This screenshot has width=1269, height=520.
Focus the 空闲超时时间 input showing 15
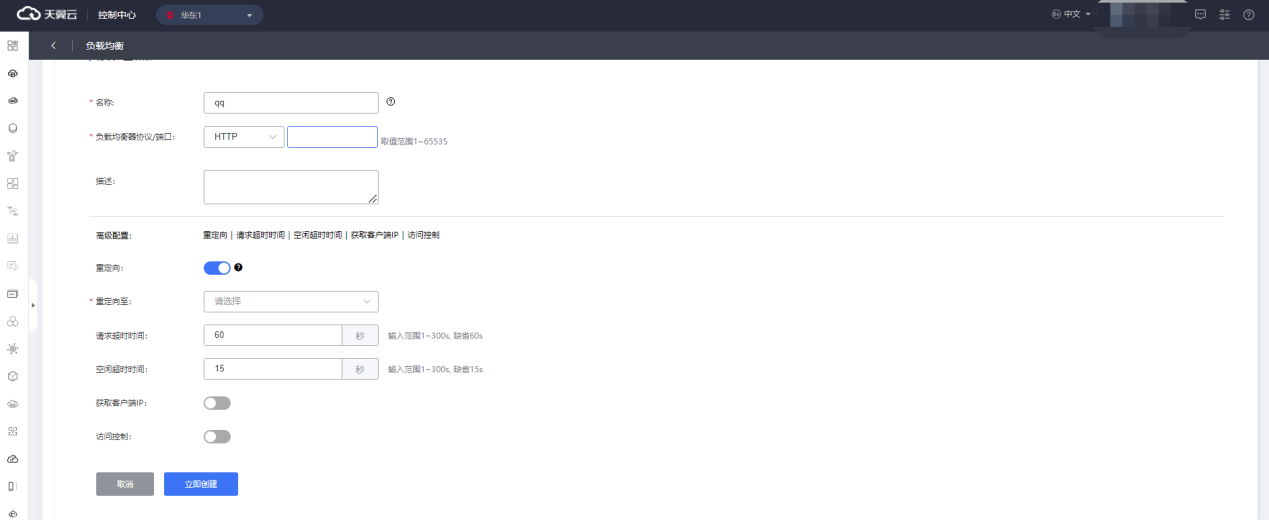(272, 369)
